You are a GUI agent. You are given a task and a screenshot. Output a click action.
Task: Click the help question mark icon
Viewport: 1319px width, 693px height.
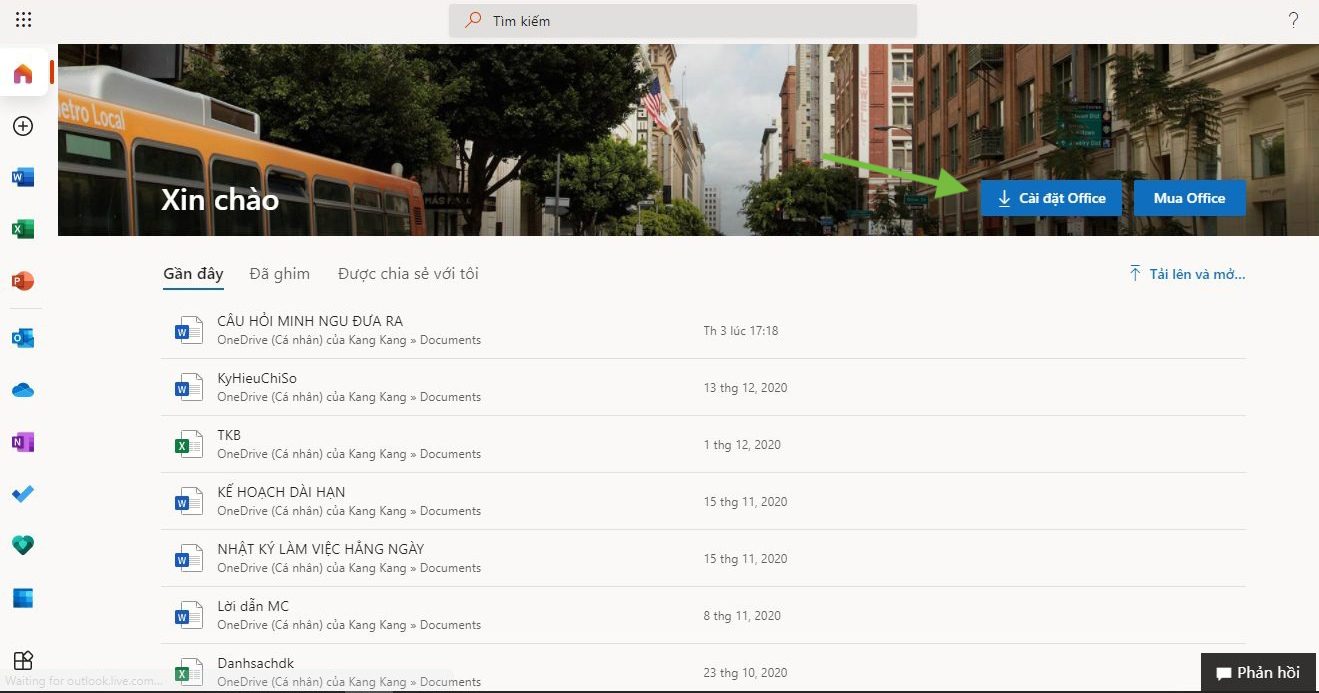pos(1293,20)
